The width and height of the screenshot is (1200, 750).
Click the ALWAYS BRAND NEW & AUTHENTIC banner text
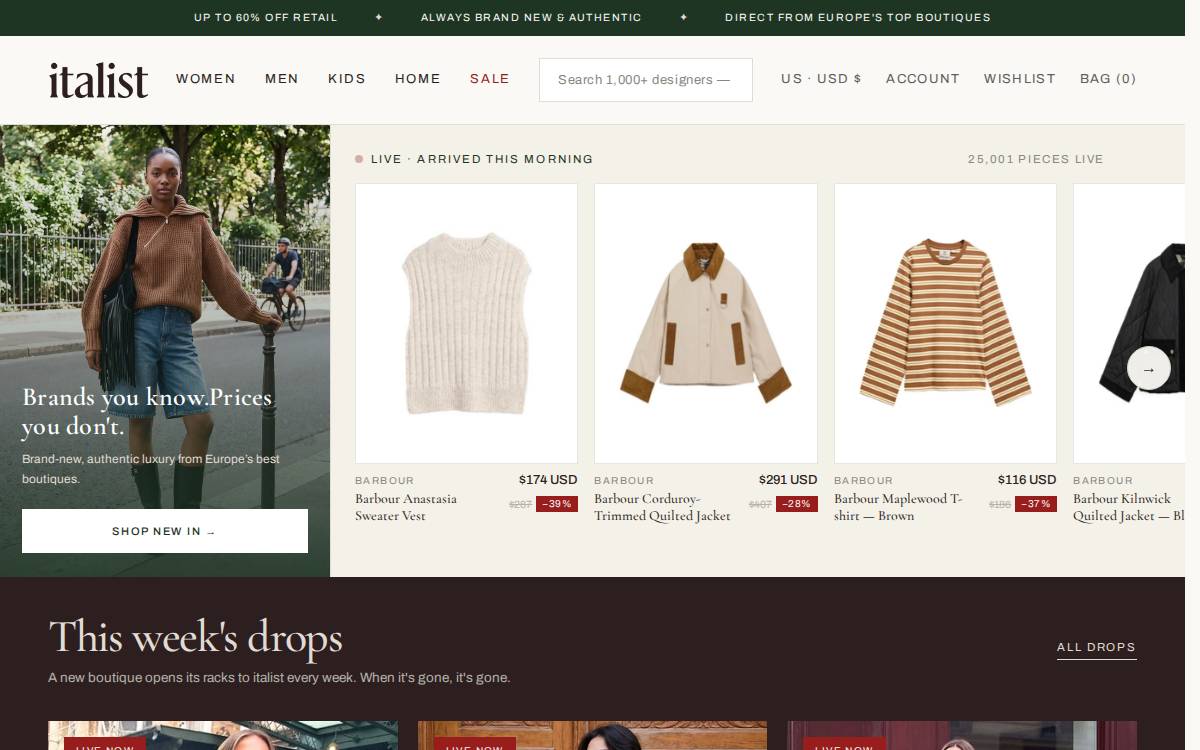point(531,17)
